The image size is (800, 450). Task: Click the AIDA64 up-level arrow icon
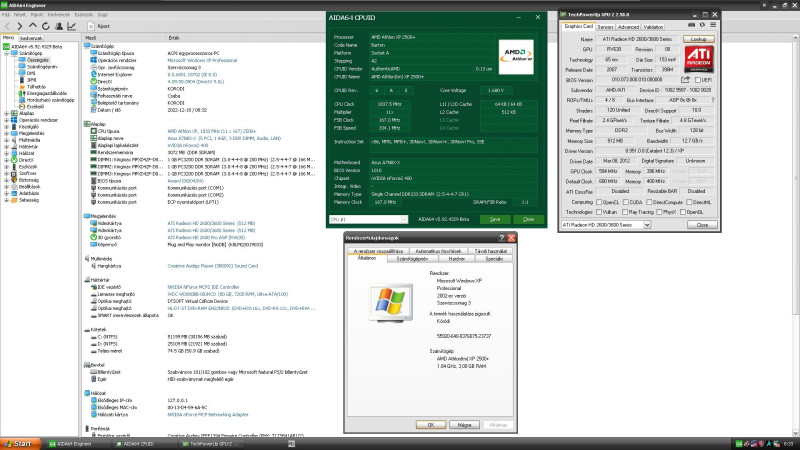point(33,26)
